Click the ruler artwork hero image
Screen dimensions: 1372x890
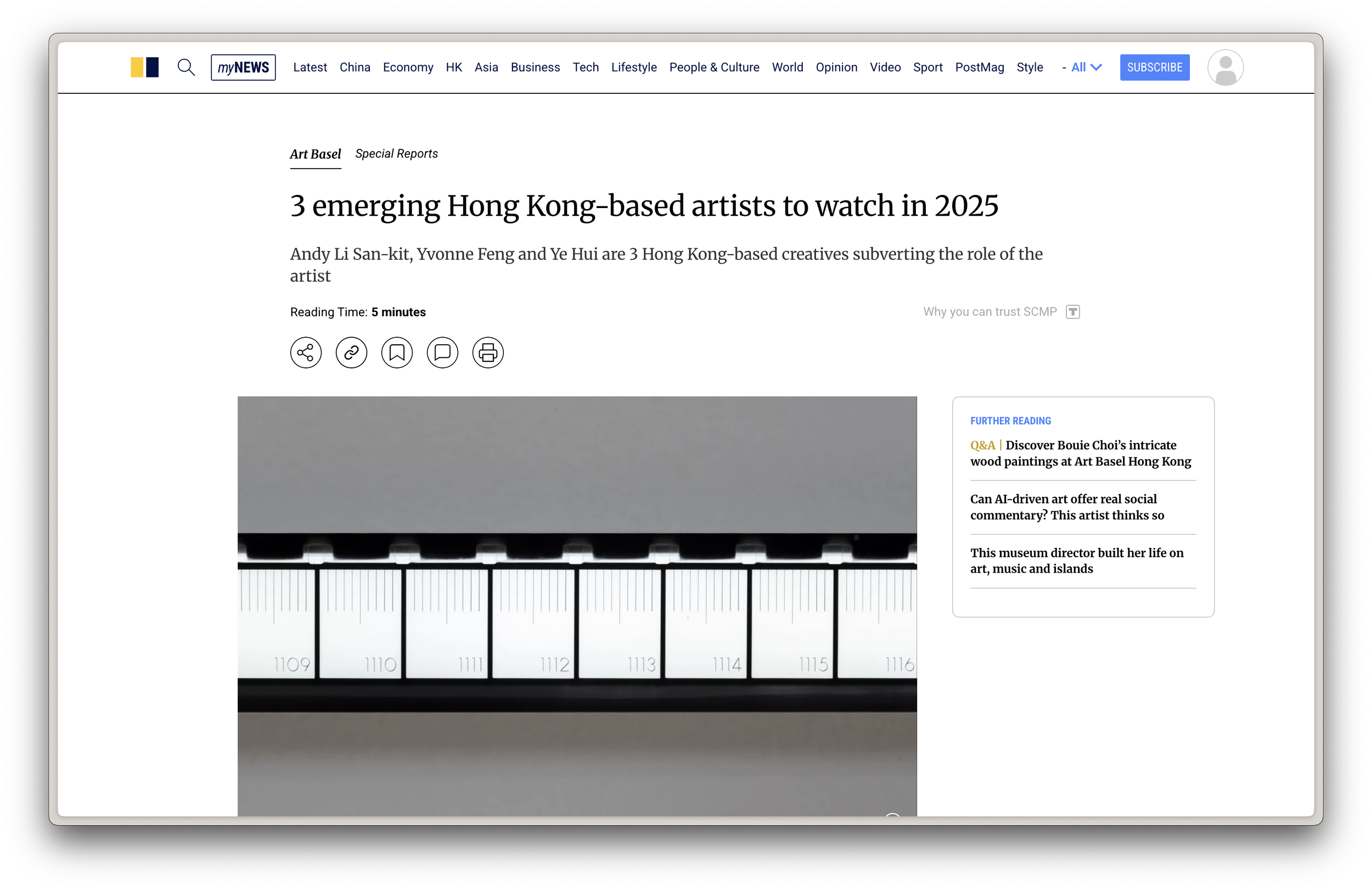(576, 606)
